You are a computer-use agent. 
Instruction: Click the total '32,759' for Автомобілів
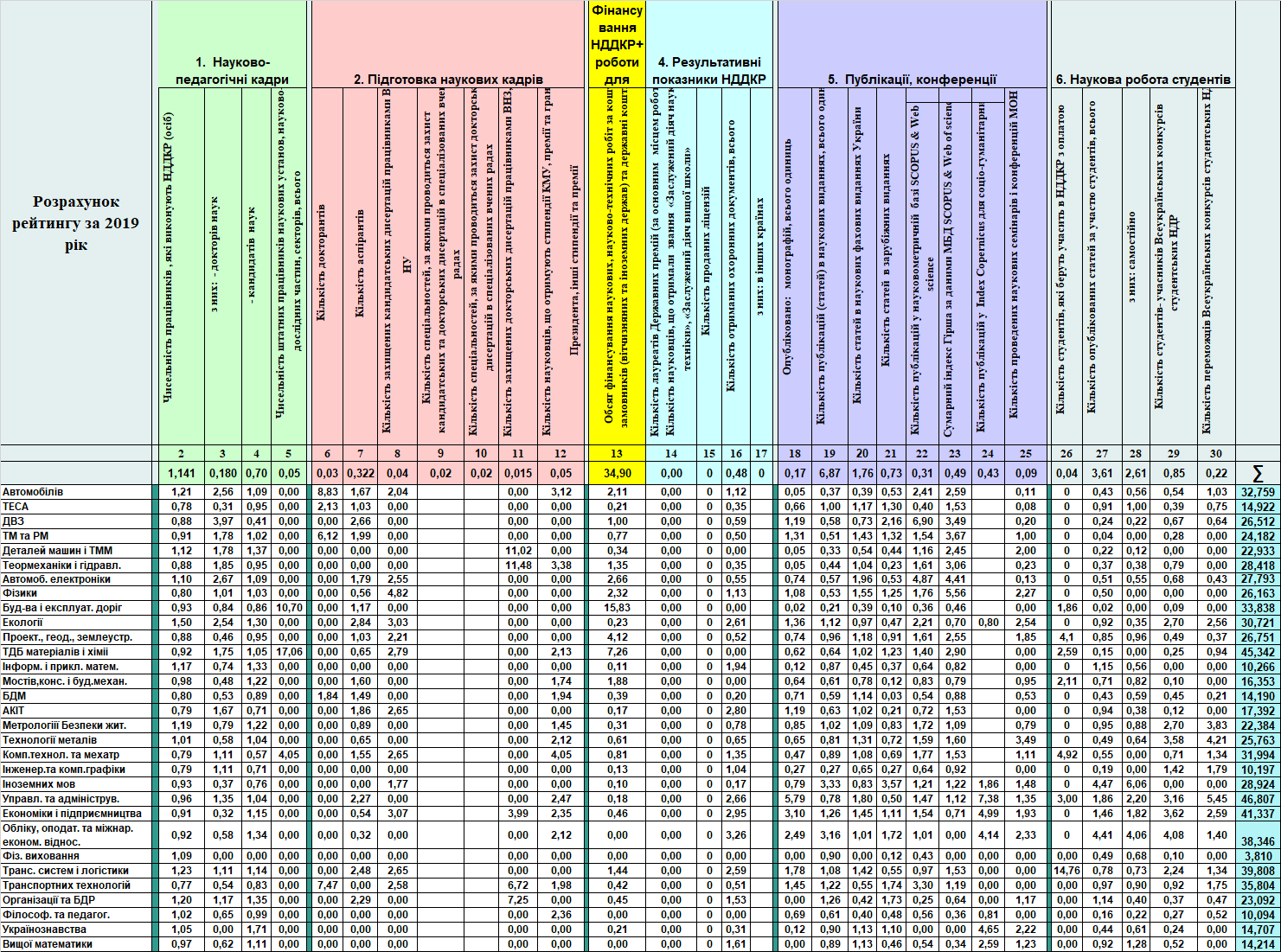(1258, 492)
